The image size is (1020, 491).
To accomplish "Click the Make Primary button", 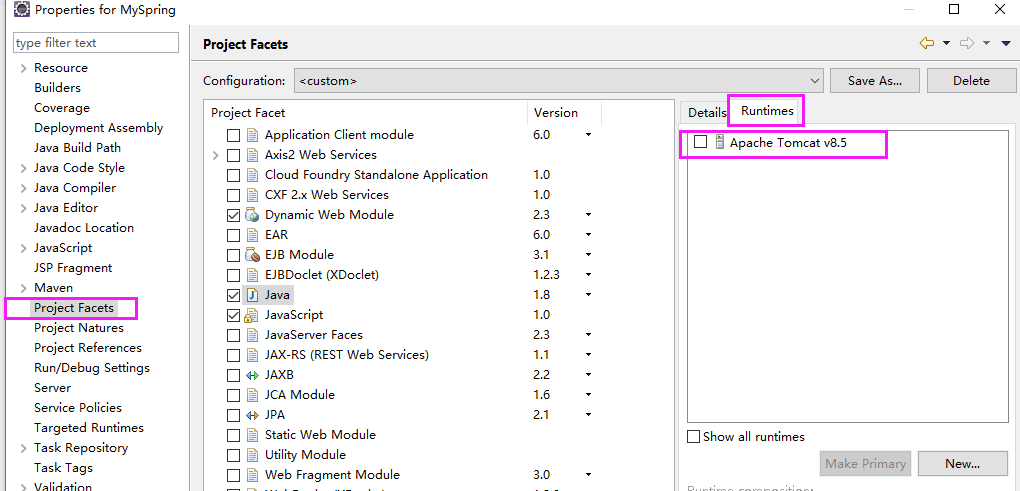I will [x=865, y=464].
